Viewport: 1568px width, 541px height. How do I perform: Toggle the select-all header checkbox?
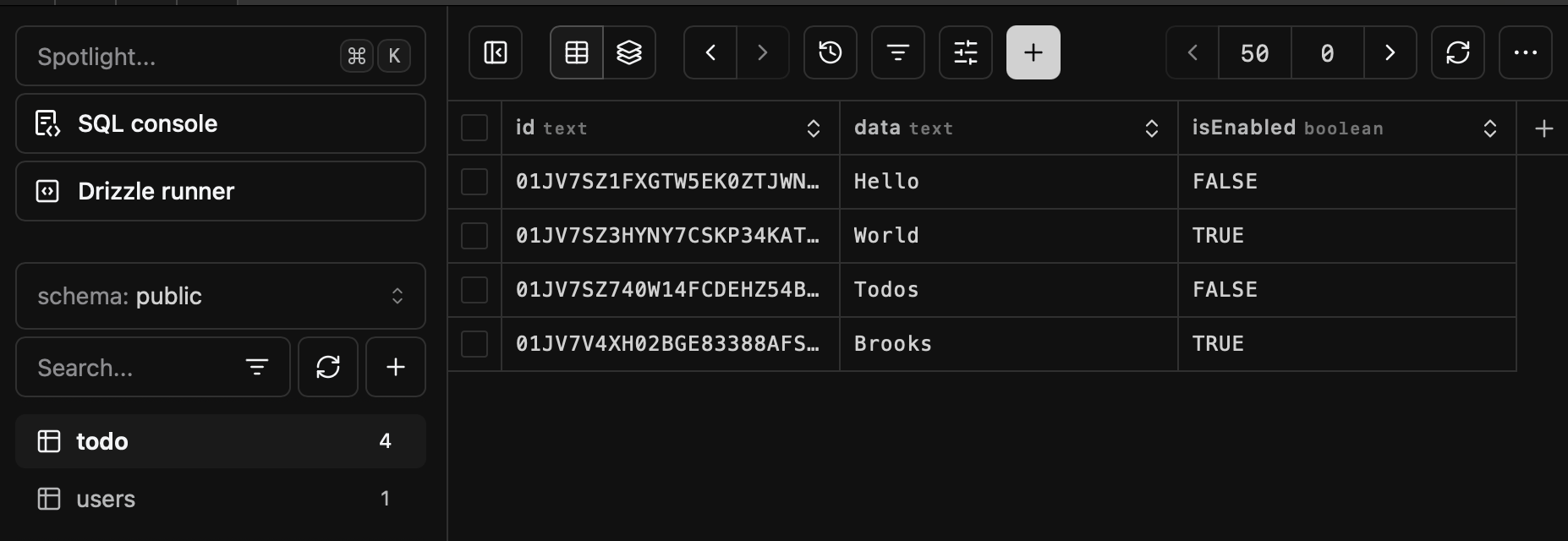[474, 128]
